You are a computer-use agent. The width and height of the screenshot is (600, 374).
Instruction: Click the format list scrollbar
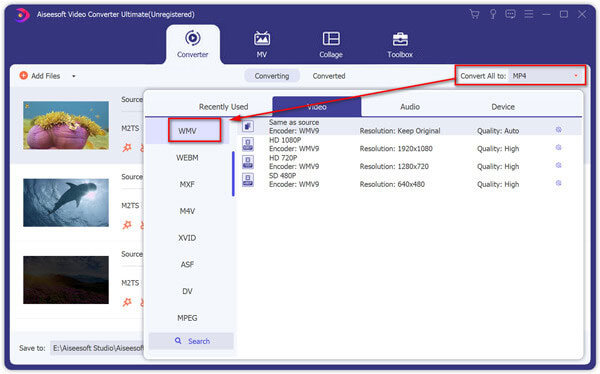tap(233, 174)
